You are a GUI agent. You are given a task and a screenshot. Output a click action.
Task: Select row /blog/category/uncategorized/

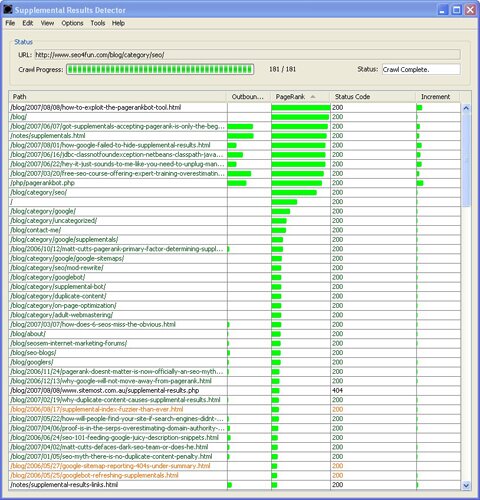(x=235, y=220)
